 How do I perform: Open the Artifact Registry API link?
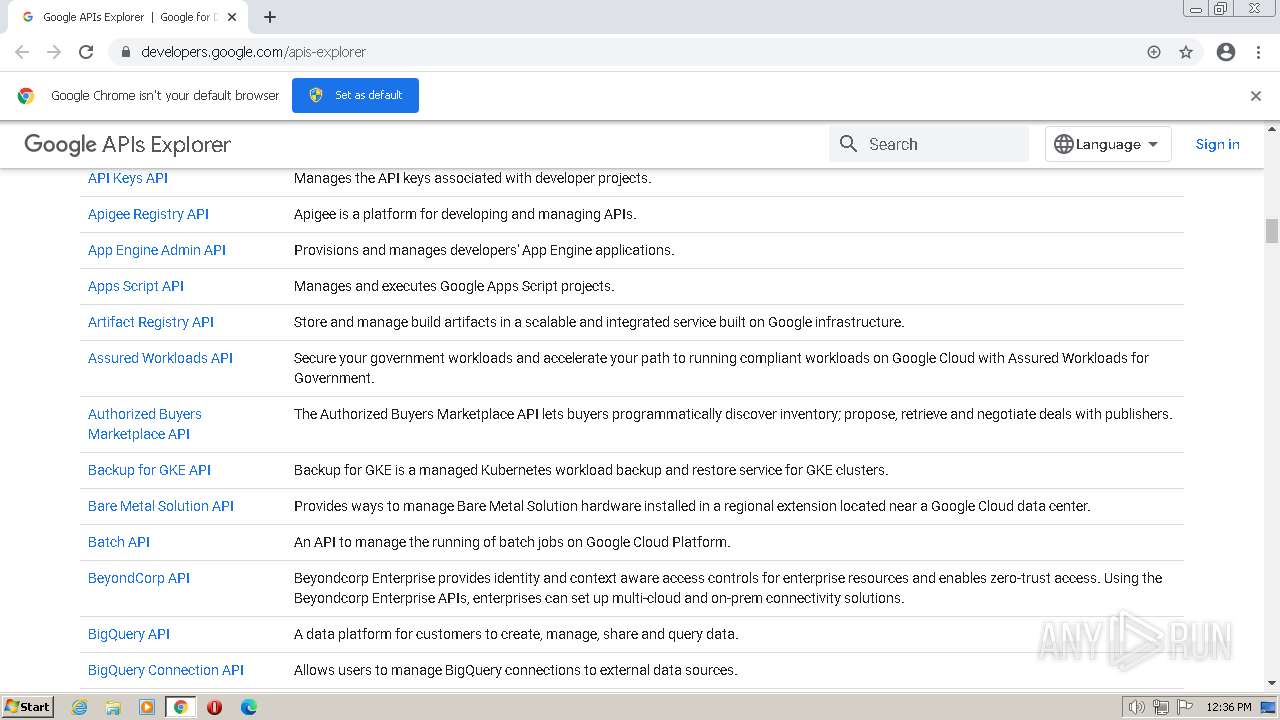pyautogui.click(x=151, y=322)
